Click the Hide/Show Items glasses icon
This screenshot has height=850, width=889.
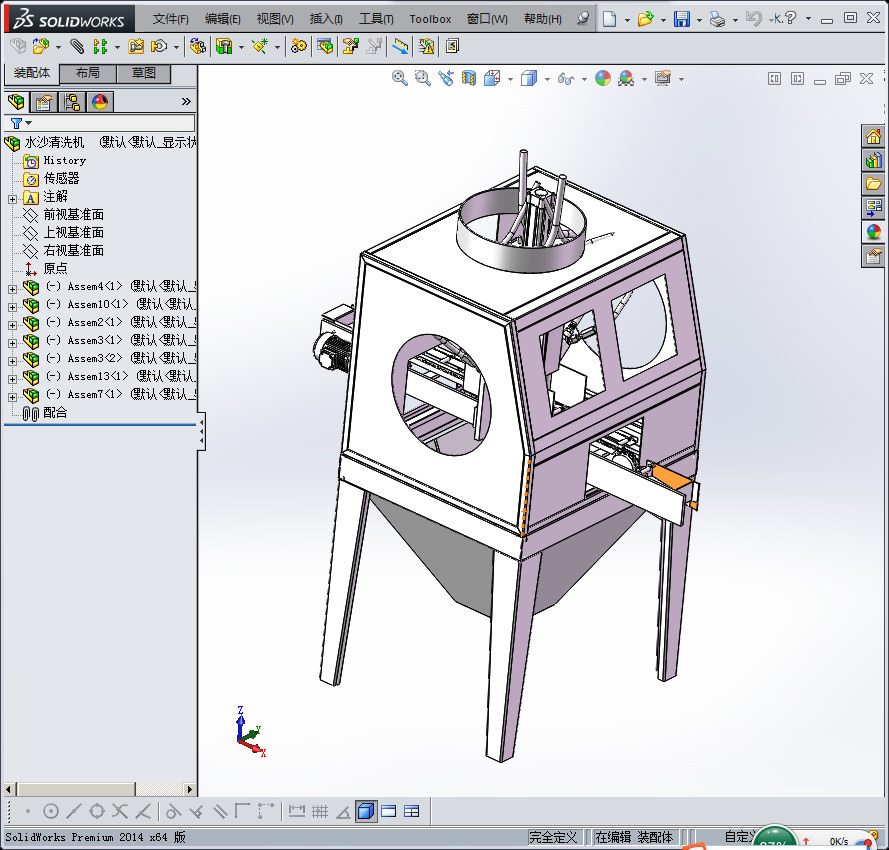click(x=565, y=78)
